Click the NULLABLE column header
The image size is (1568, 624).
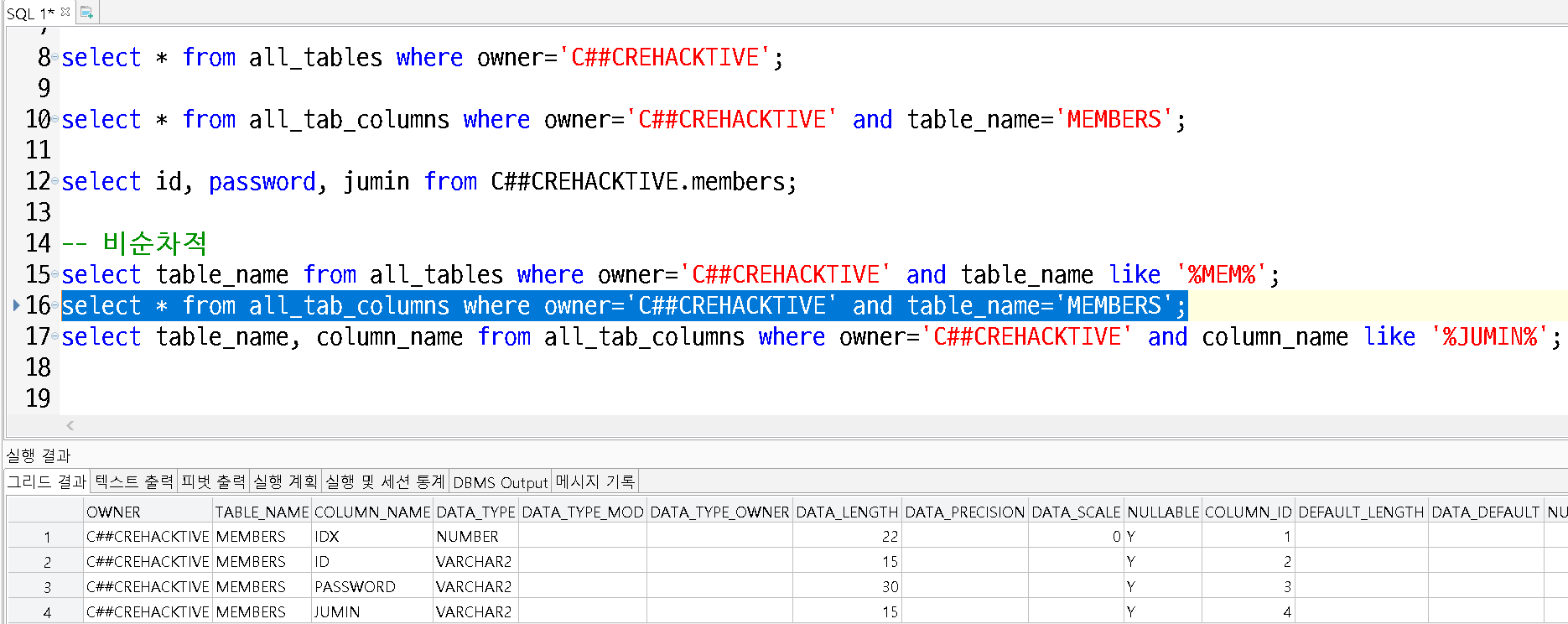point(1163,512)
